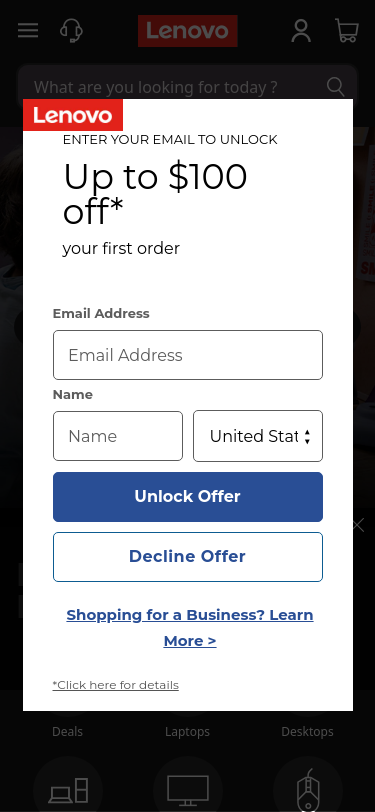Screen dimensions: 375x812
Task: Open the Click here for details link
Action: [x=116, y=685]
